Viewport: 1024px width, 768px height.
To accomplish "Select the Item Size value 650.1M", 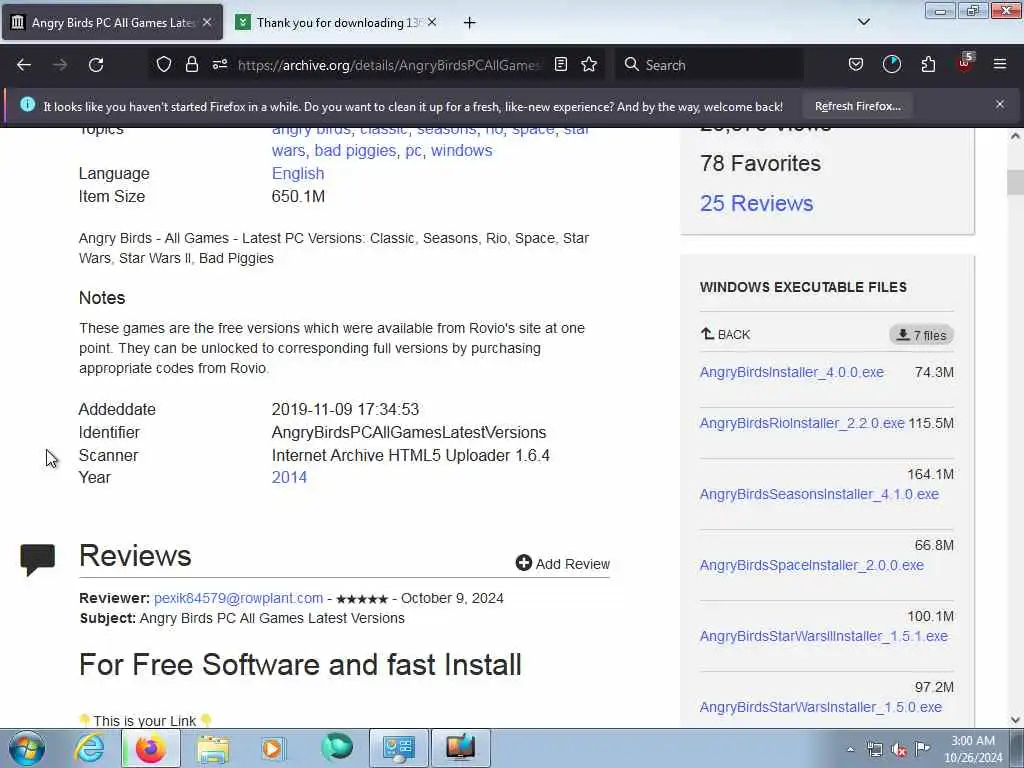I will tap(298, 197).
